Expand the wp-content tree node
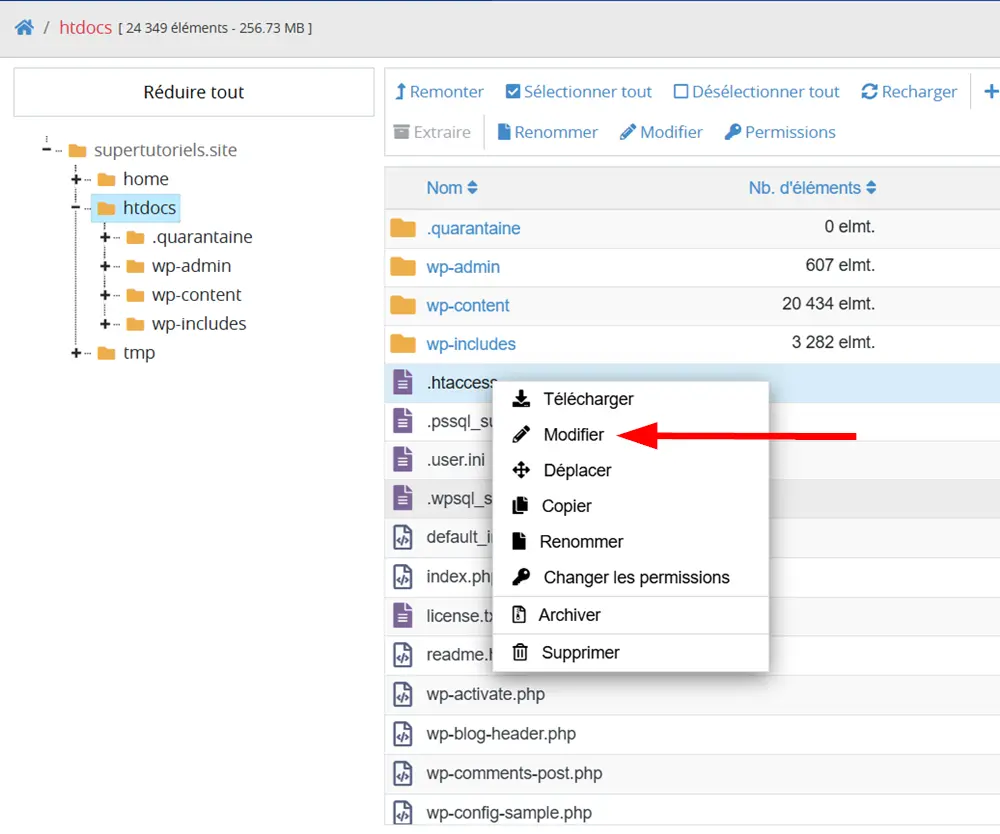Screen dimensions: 1000x834 pos(105,295)
